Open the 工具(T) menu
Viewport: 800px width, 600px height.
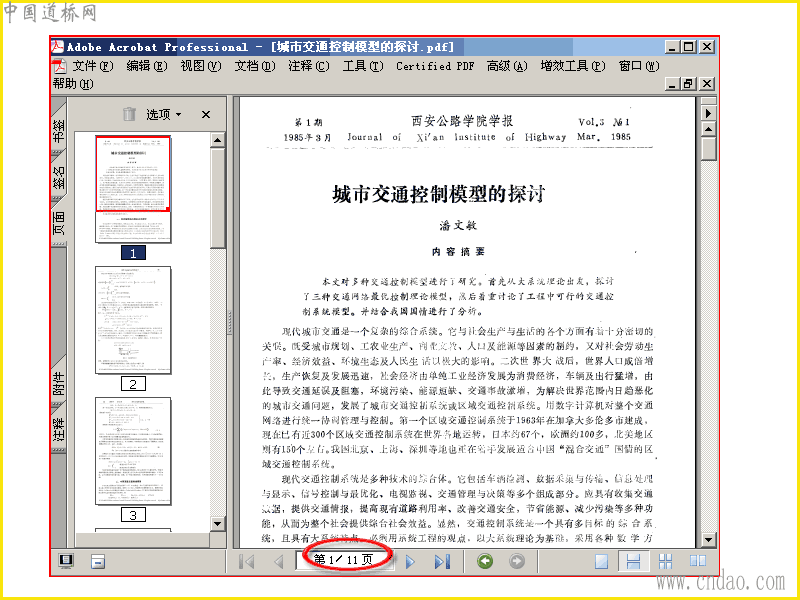(362, 66)
